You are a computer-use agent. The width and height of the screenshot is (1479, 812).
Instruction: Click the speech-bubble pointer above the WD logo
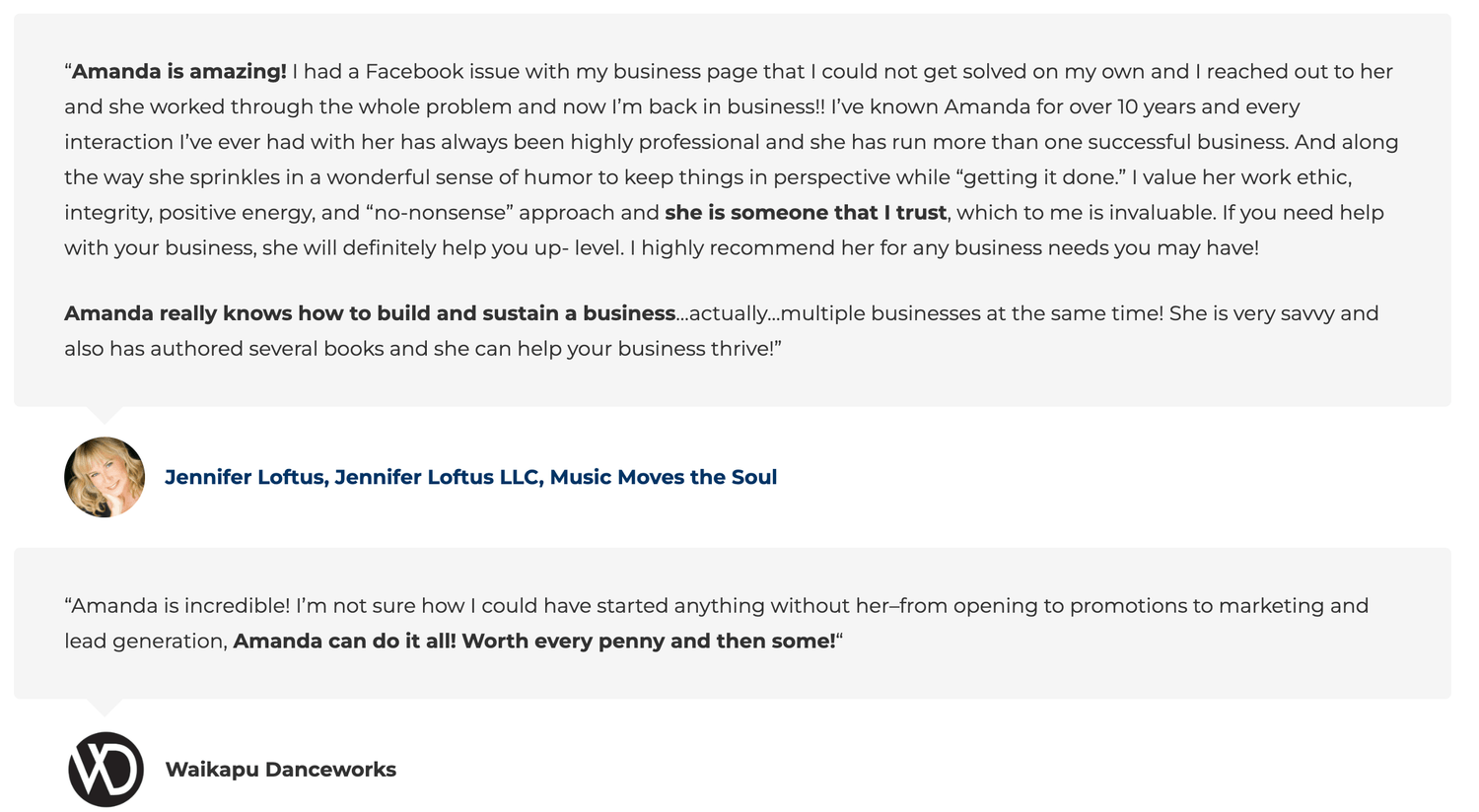click(x=105, y=708)
